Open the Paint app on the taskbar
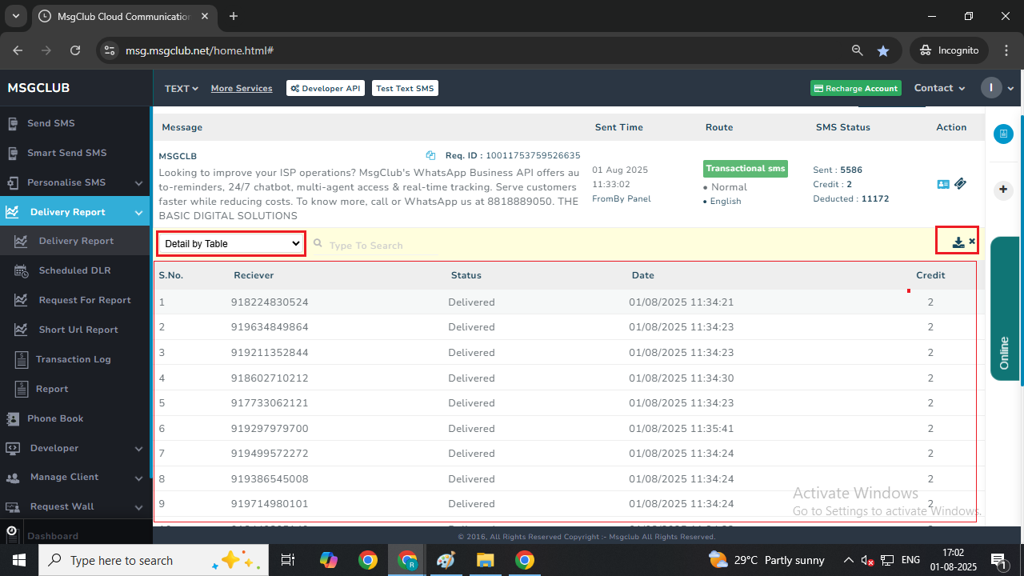The image size is (1024, 576). pos(446,560)
